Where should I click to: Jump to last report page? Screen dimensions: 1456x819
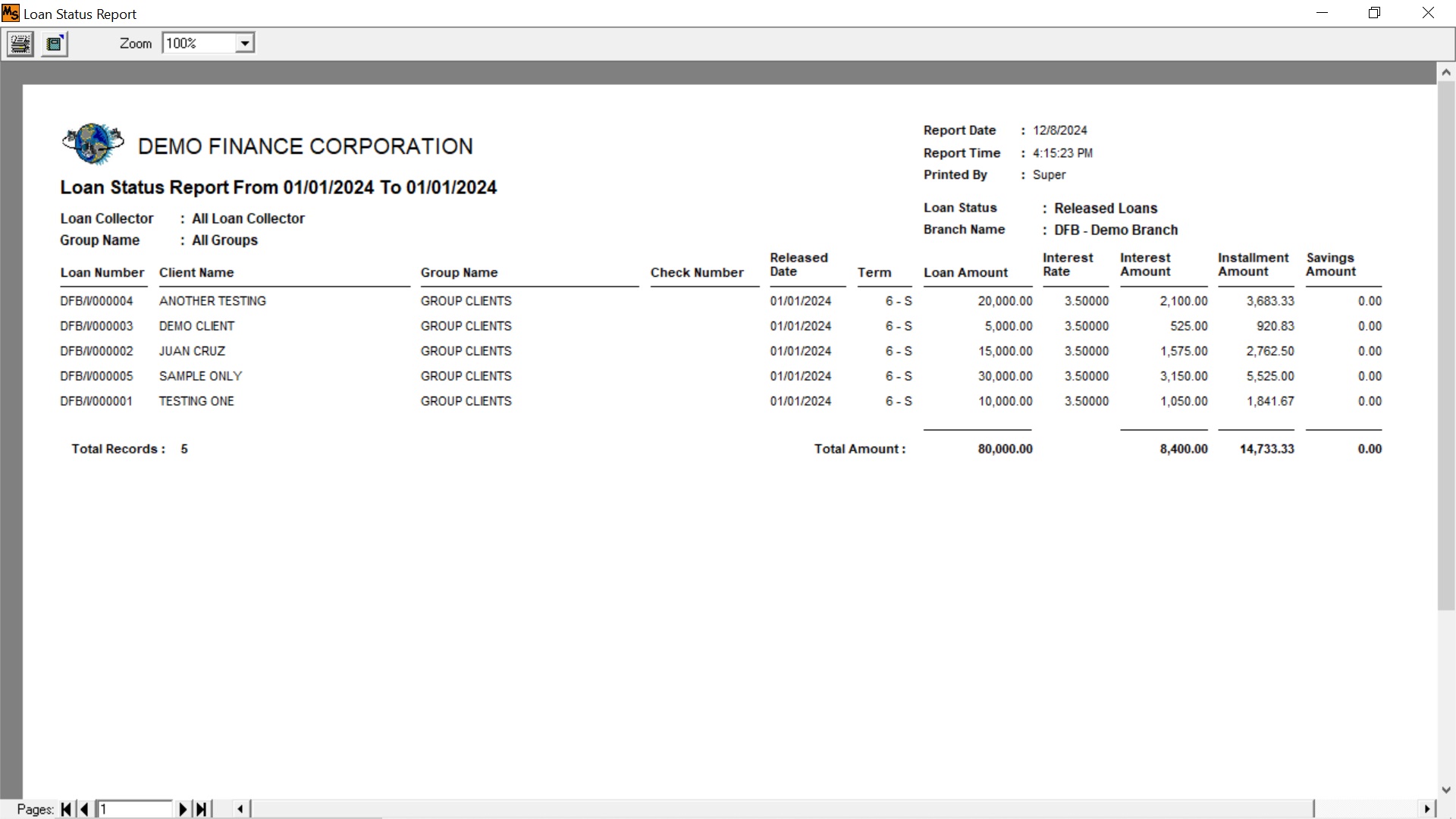pos(201,809)
